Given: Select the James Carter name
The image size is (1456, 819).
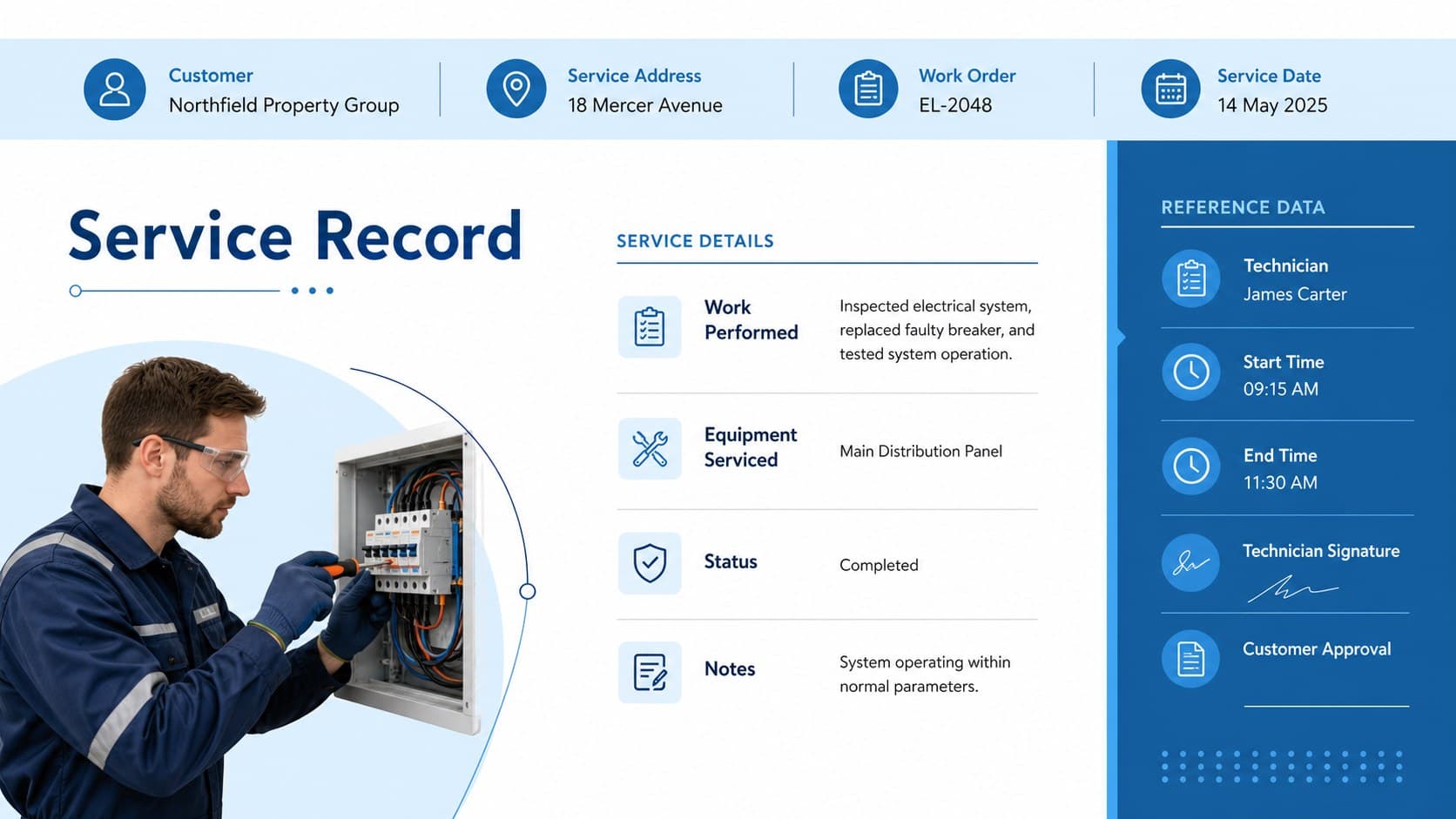Looking at the screenshot, I should click(1295, 294).
